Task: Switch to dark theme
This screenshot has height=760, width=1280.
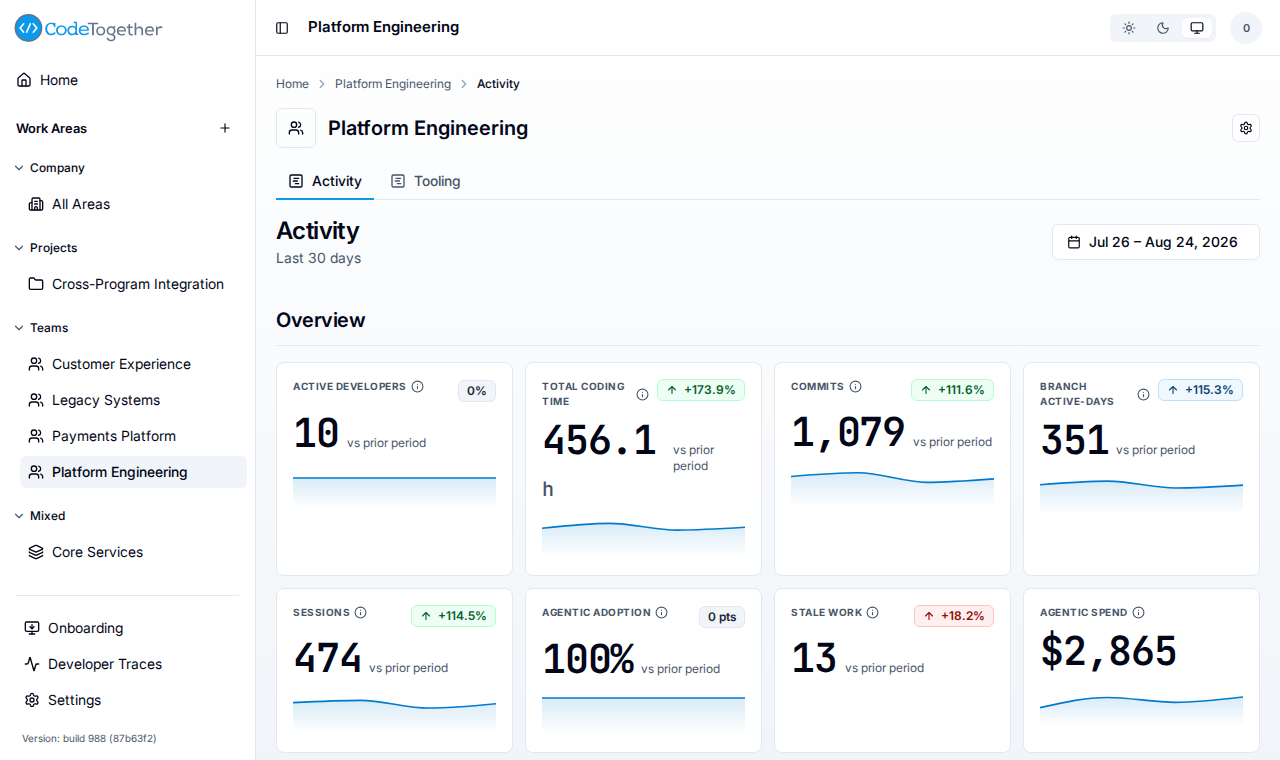Action: pyautogui.click(x=1163, y=28)
